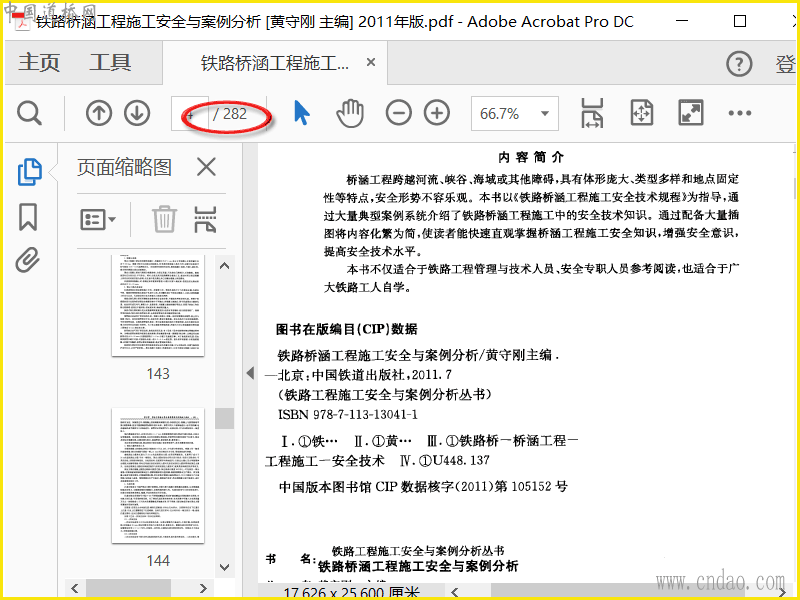The image size is (800, 600).
Task: Enter full screen view mode
Action: [x=691, y=113]
